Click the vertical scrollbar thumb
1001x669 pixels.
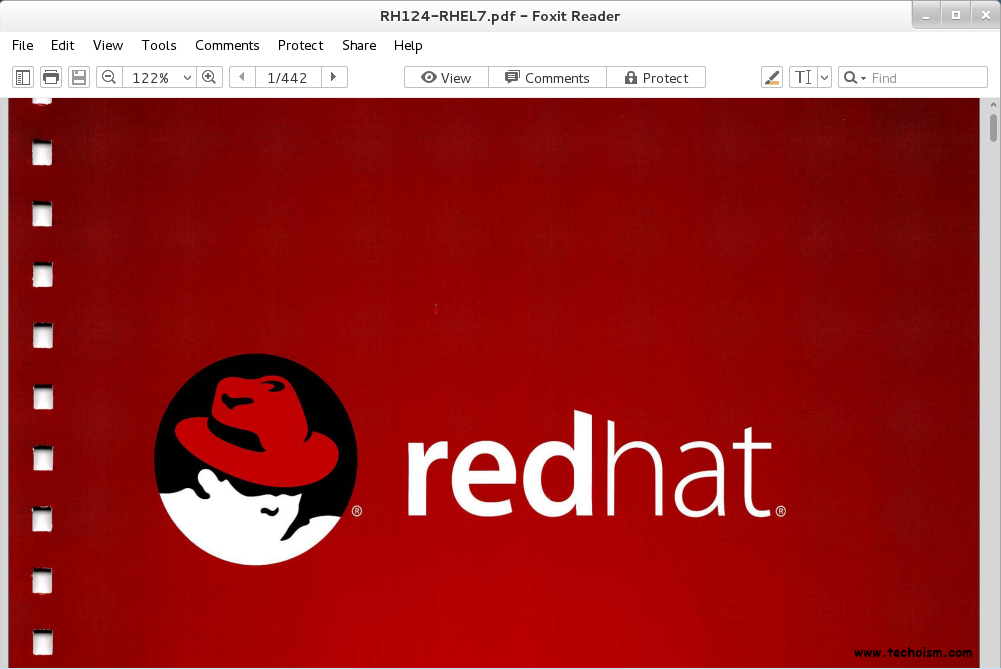coord(993,128)
